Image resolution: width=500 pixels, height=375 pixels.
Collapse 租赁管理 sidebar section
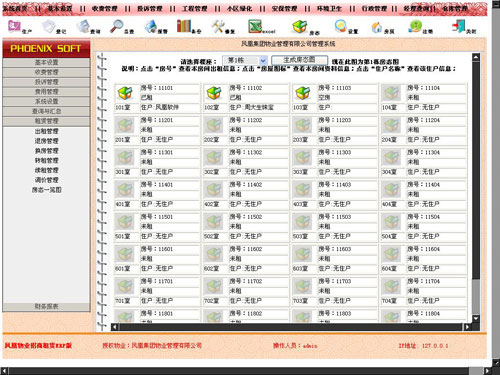pyautogui.click(x=46, y=121)
